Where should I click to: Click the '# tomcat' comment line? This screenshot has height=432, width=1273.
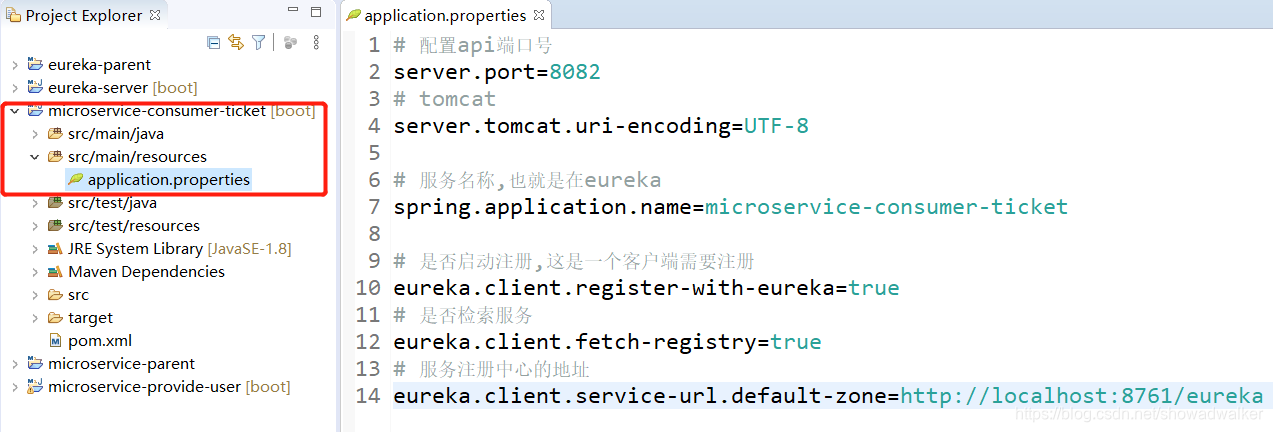(x=445, y=99)
